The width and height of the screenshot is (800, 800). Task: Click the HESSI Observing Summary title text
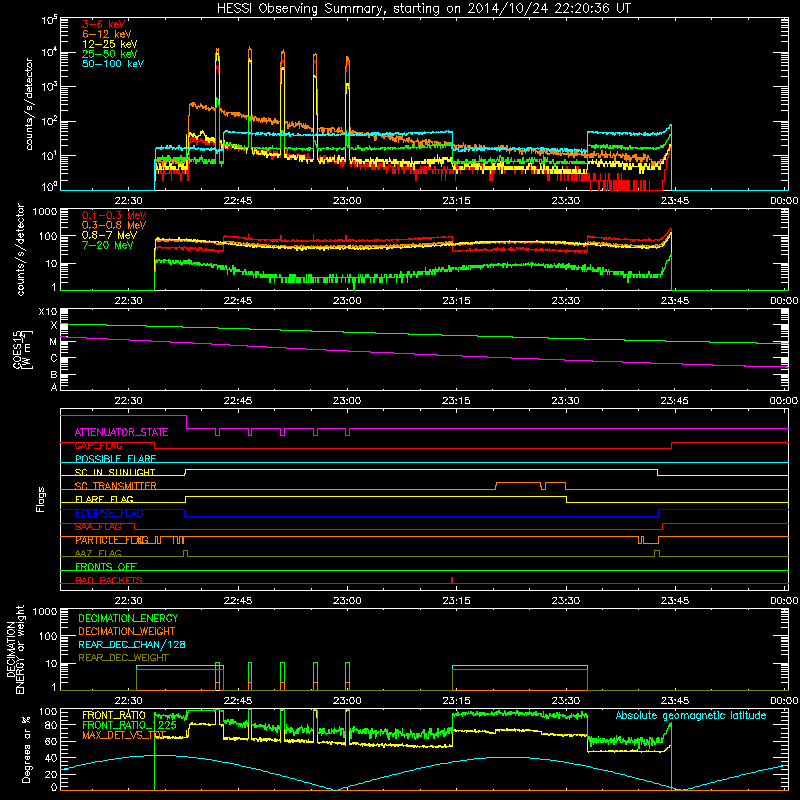click(x=423, y=9)
